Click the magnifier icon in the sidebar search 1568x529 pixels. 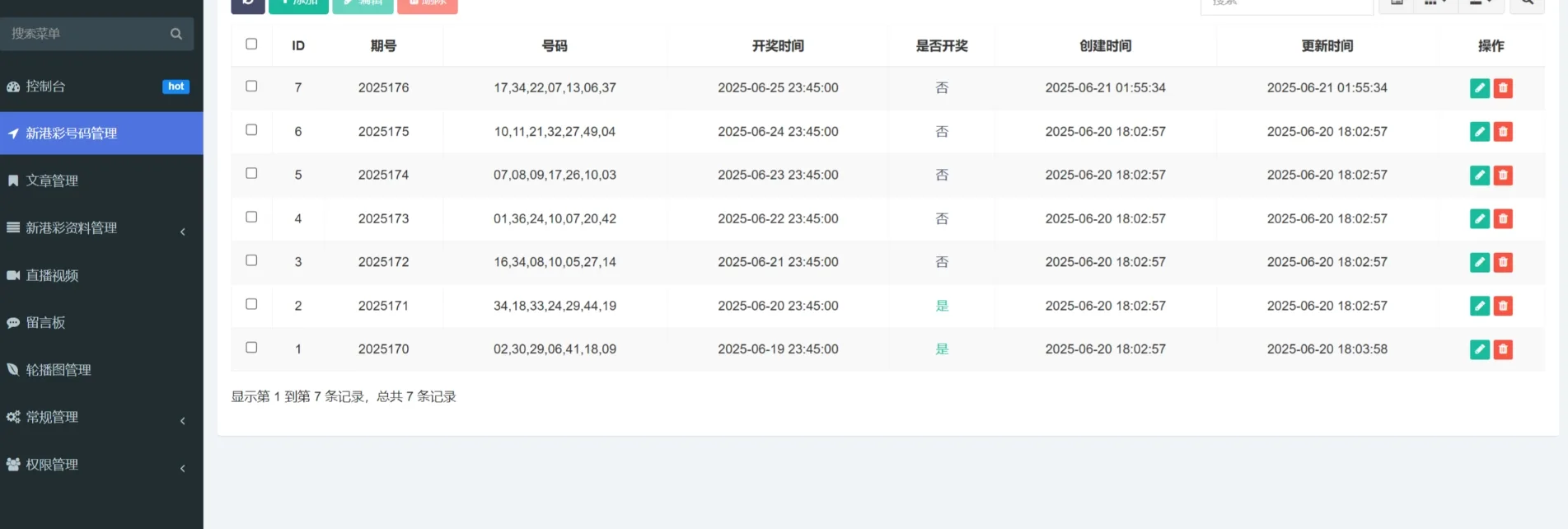(x=176, y=34)
